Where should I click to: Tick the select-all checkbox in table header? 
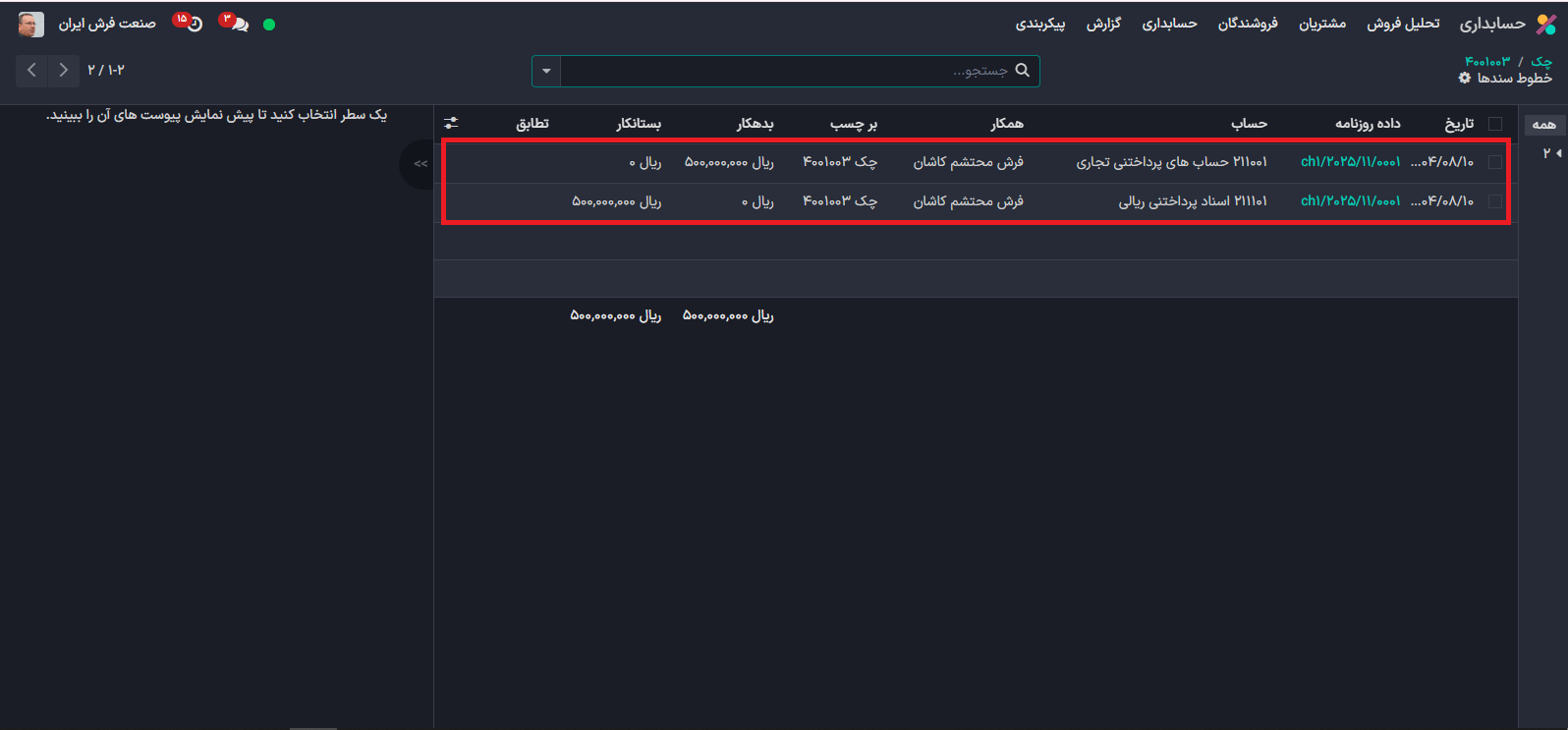click(1495, 124)
